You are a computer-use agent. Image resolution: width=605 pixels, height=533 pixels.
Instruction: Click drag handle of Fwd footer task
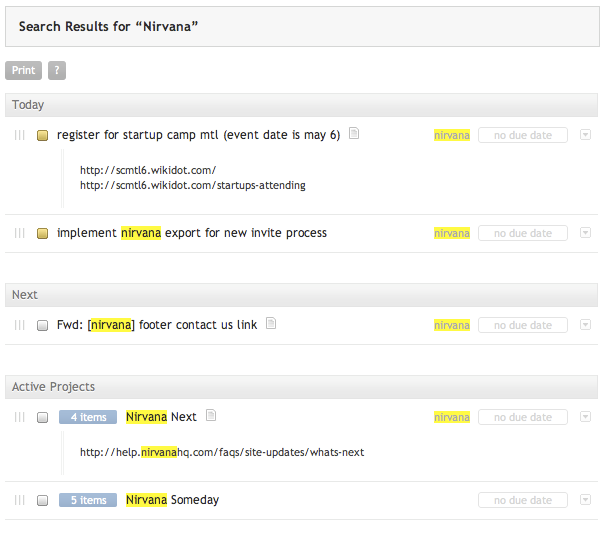click(19, 325)
